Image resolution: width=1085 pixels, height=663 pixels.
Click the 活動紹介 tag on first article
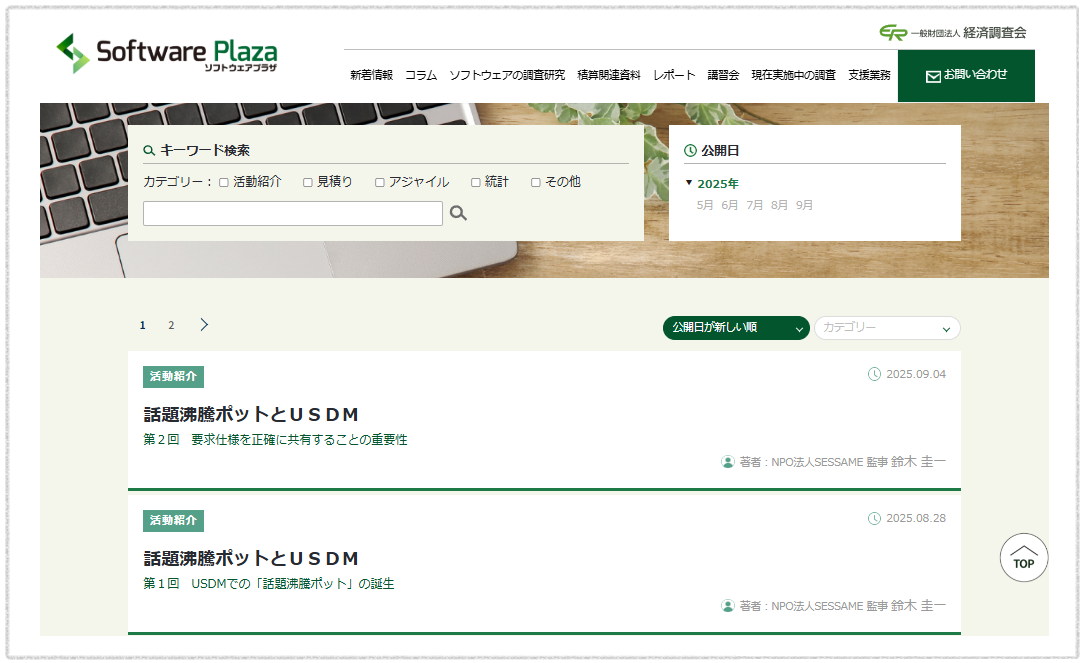173,377
